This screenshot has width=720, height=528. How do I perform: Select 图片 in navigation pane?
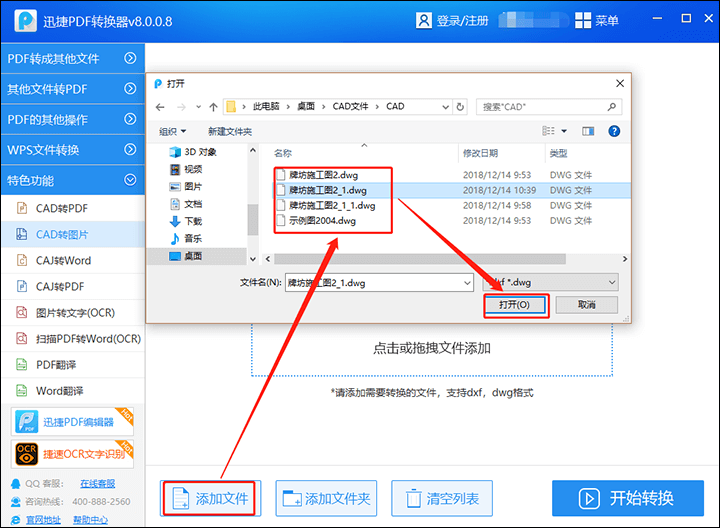(186, 186)
